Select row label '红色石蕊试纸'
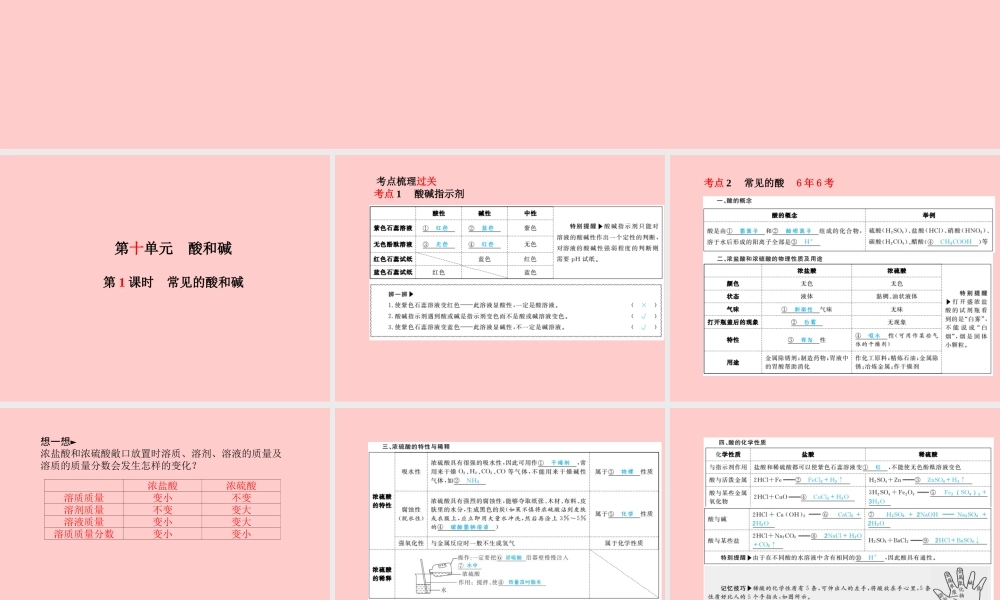This screenshot has height=600, width=1000. [x=393, y=259]
